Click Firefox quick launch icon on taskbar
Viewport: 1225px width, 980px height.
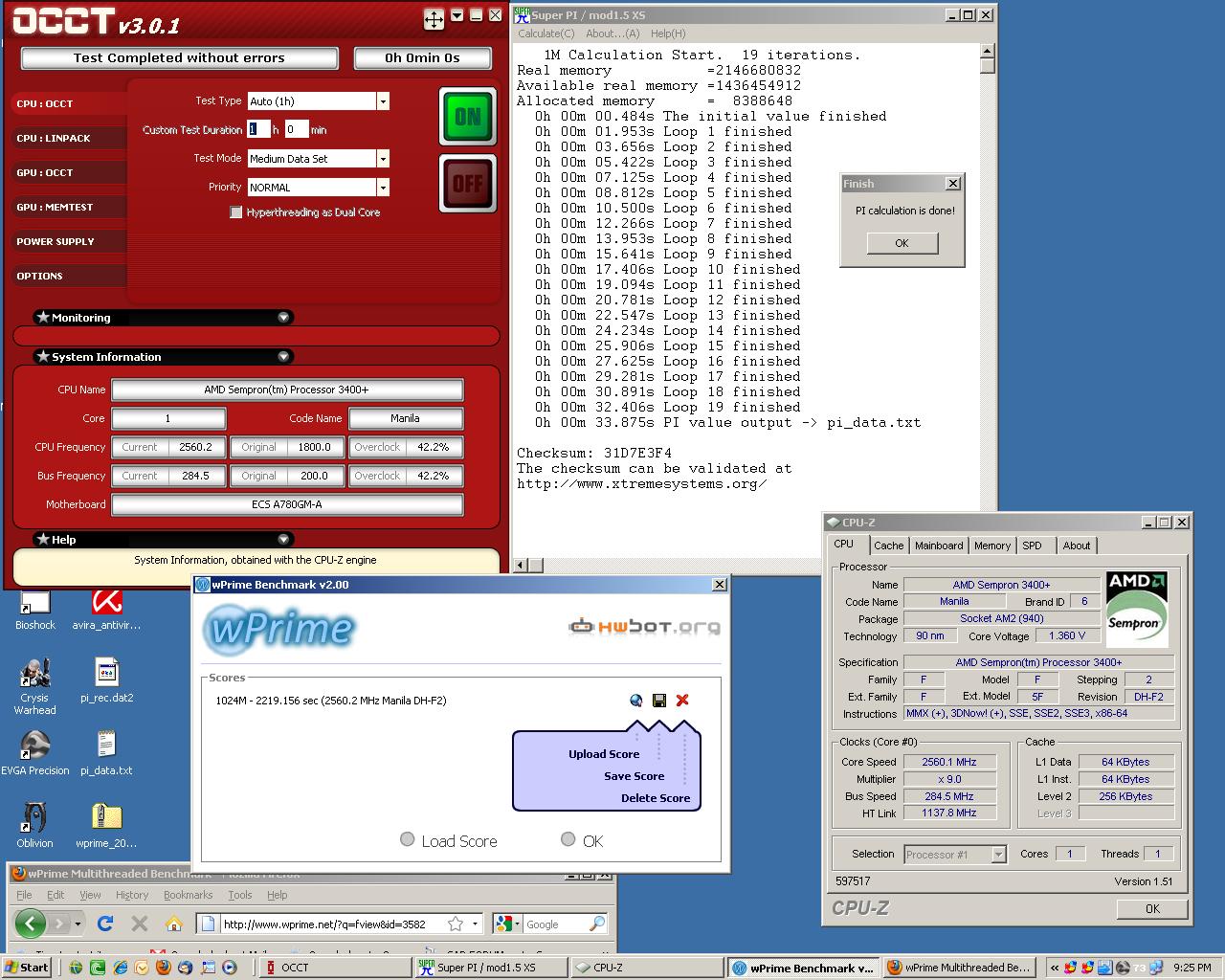pos(163,968)
